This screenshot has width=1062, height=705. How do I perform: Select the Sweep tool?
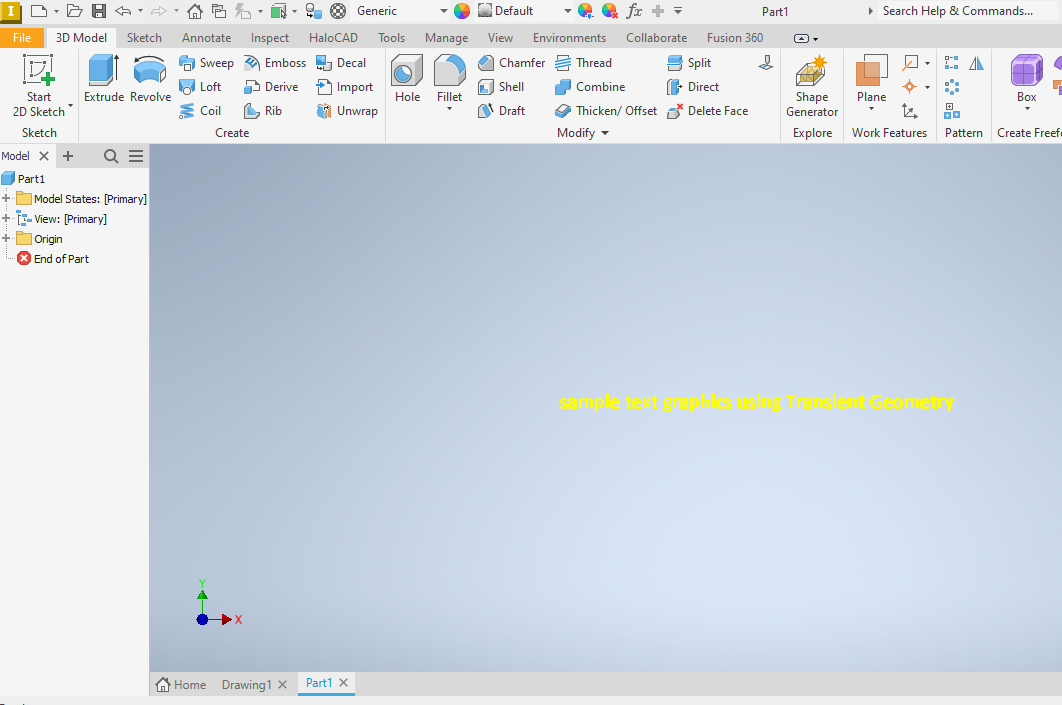point(206,62)
